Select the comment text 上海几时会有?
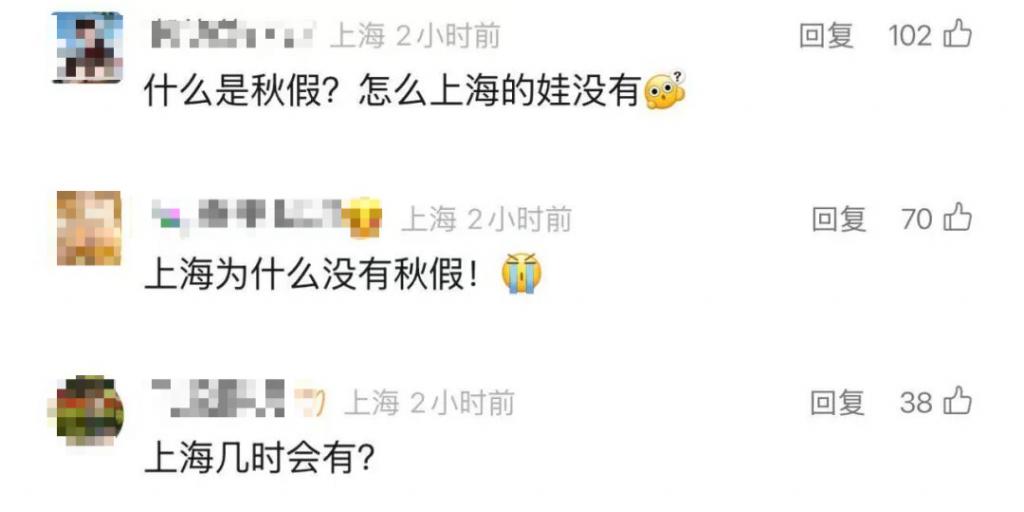The width and height of the screenshot is (1024, 512). point(260,458)
